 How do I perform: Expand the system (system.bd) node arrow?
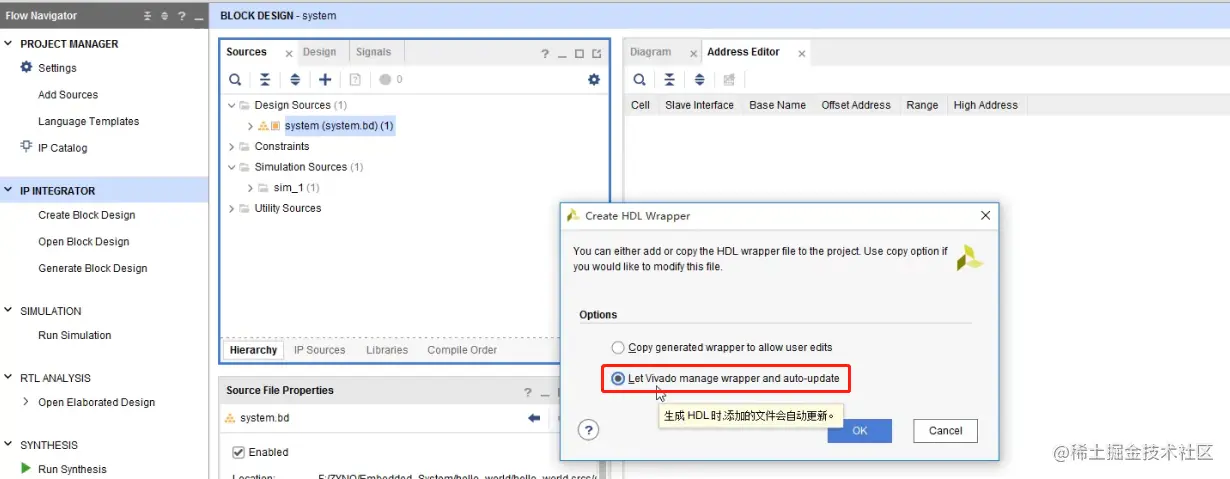pos(250,126)
